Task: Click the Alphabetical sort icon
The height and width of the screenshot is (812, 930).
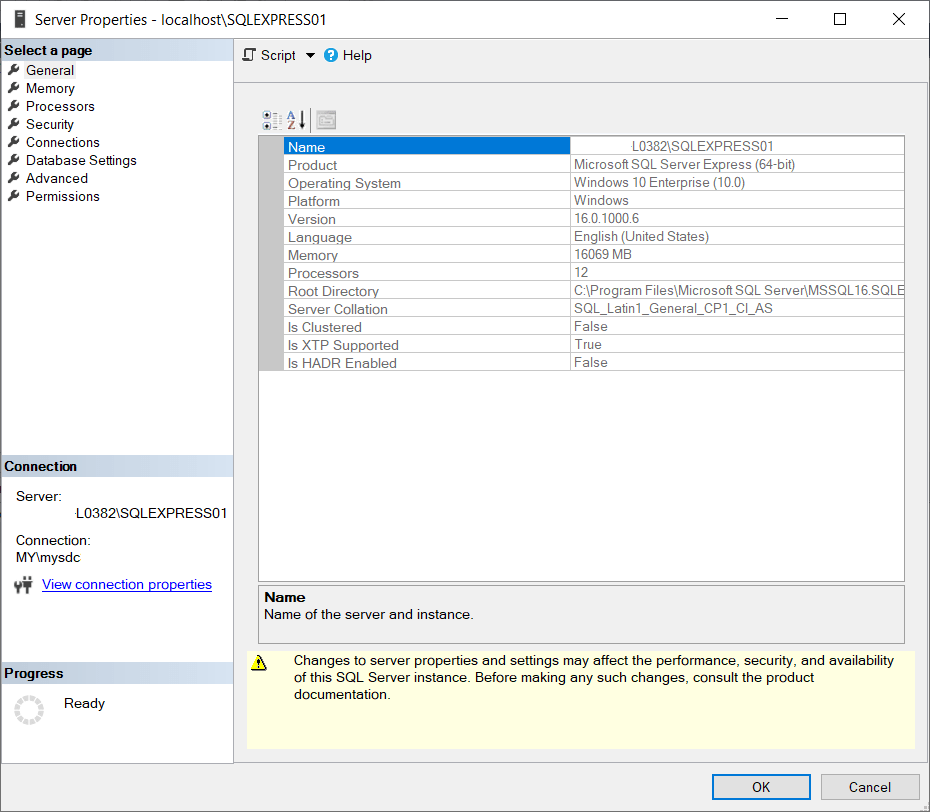Action: coord(296,120)
